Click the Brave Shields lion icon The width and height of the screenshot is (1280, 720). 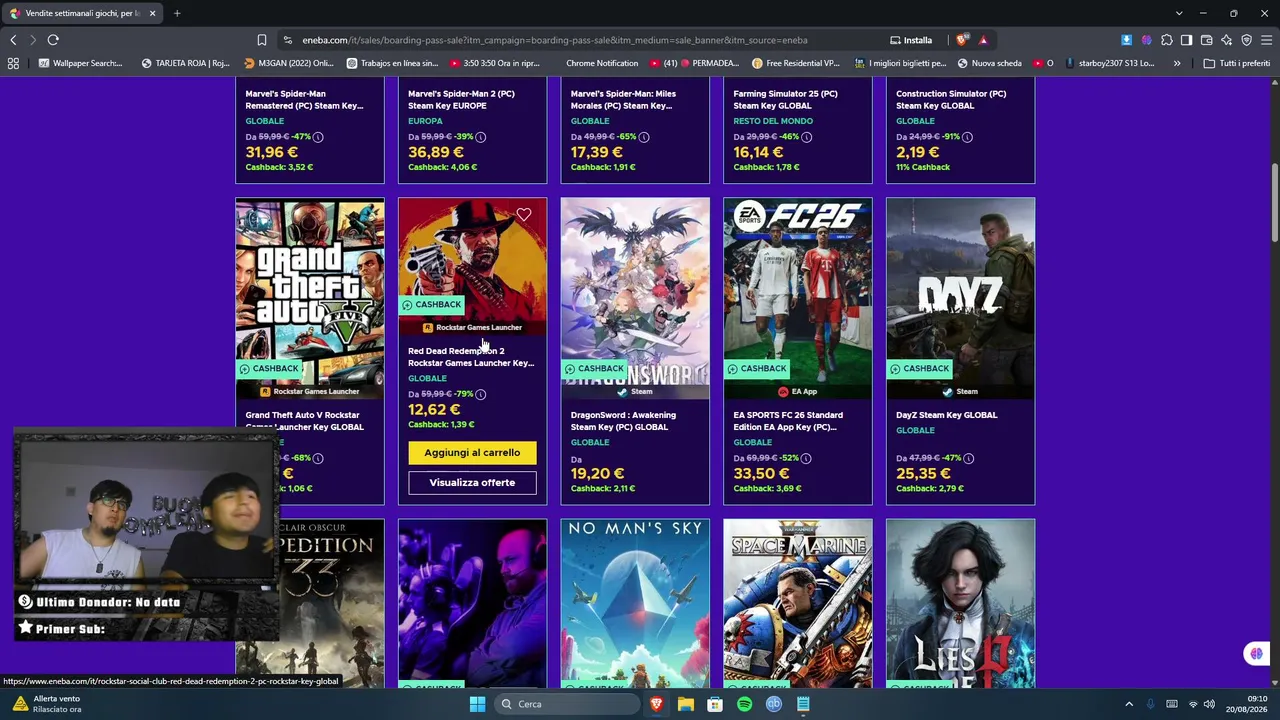pos(962,40)
